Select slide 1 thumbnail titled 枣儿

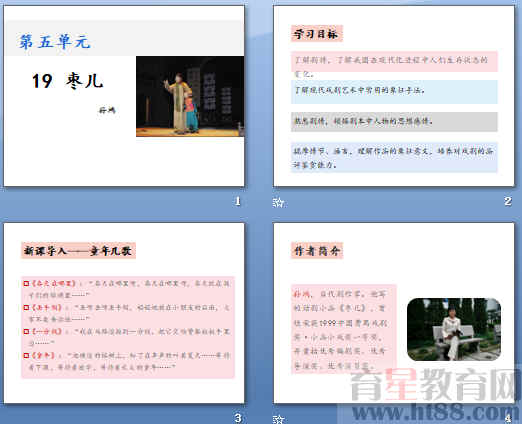click(x=124, y=96)
